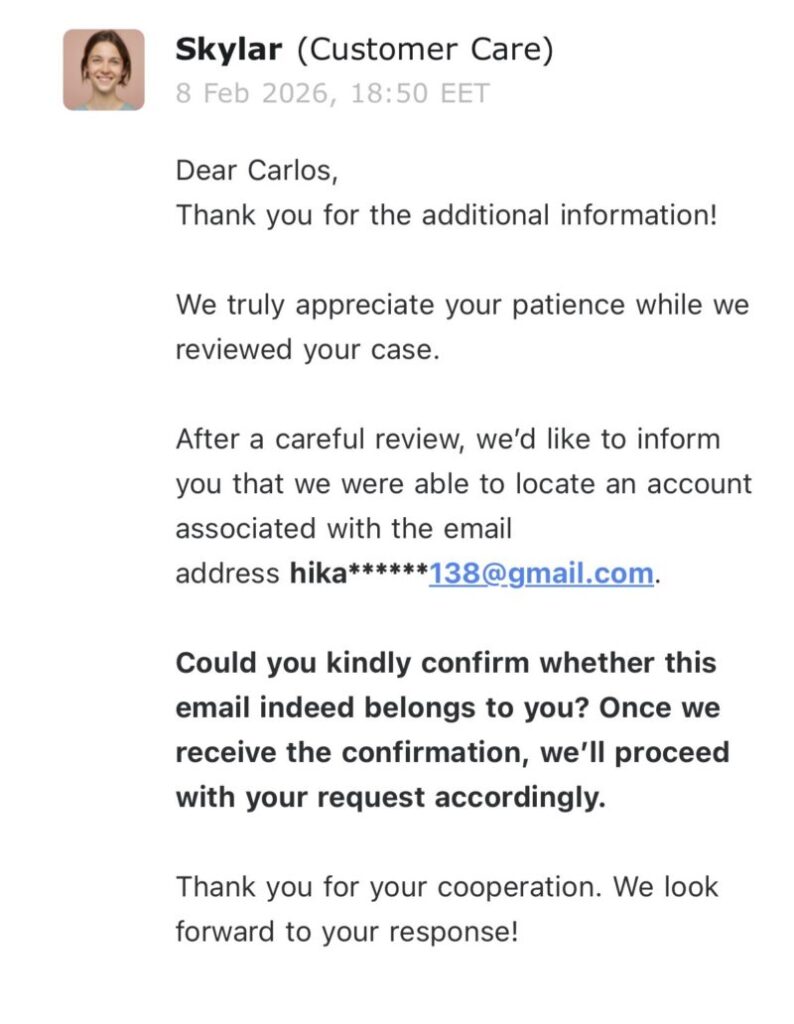Screen dimensions: 794x1024
Task: Click the Dear Carlos greeting line
Action: click(257, 170)
